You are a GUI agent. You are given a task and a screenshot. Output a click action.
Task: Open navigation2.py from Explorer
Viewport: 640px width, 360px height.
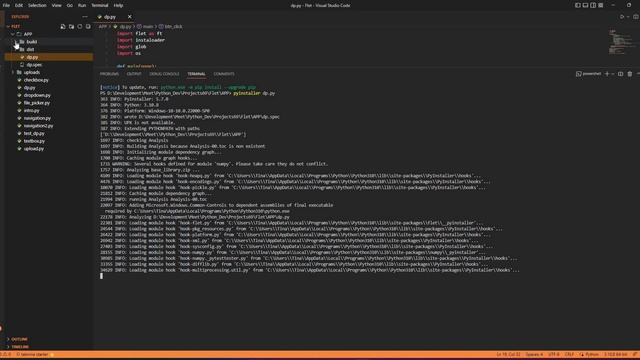point(38,126)
